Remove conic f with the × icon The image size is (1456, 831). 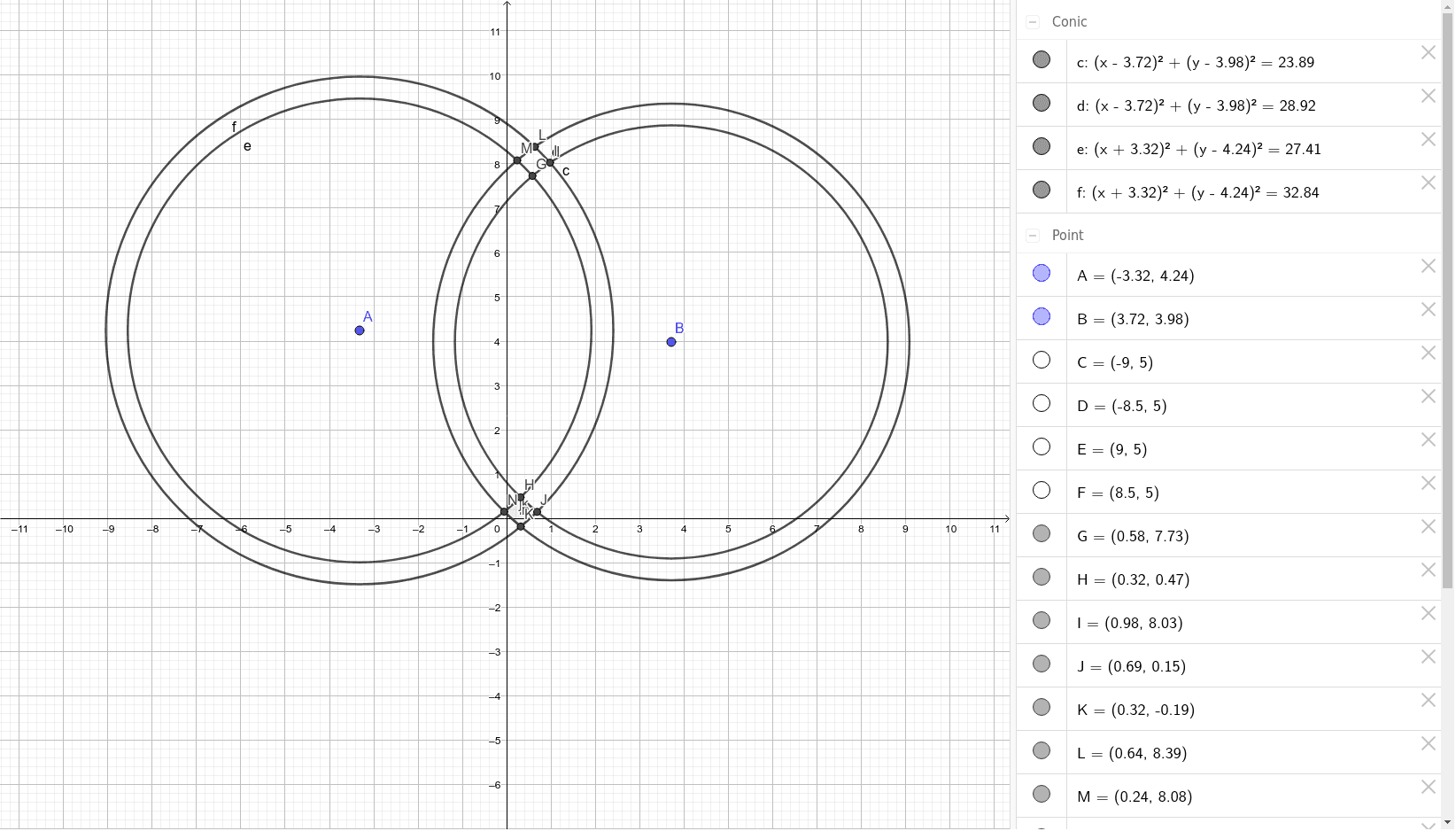pyautogui.click(x=1429, y=183)
